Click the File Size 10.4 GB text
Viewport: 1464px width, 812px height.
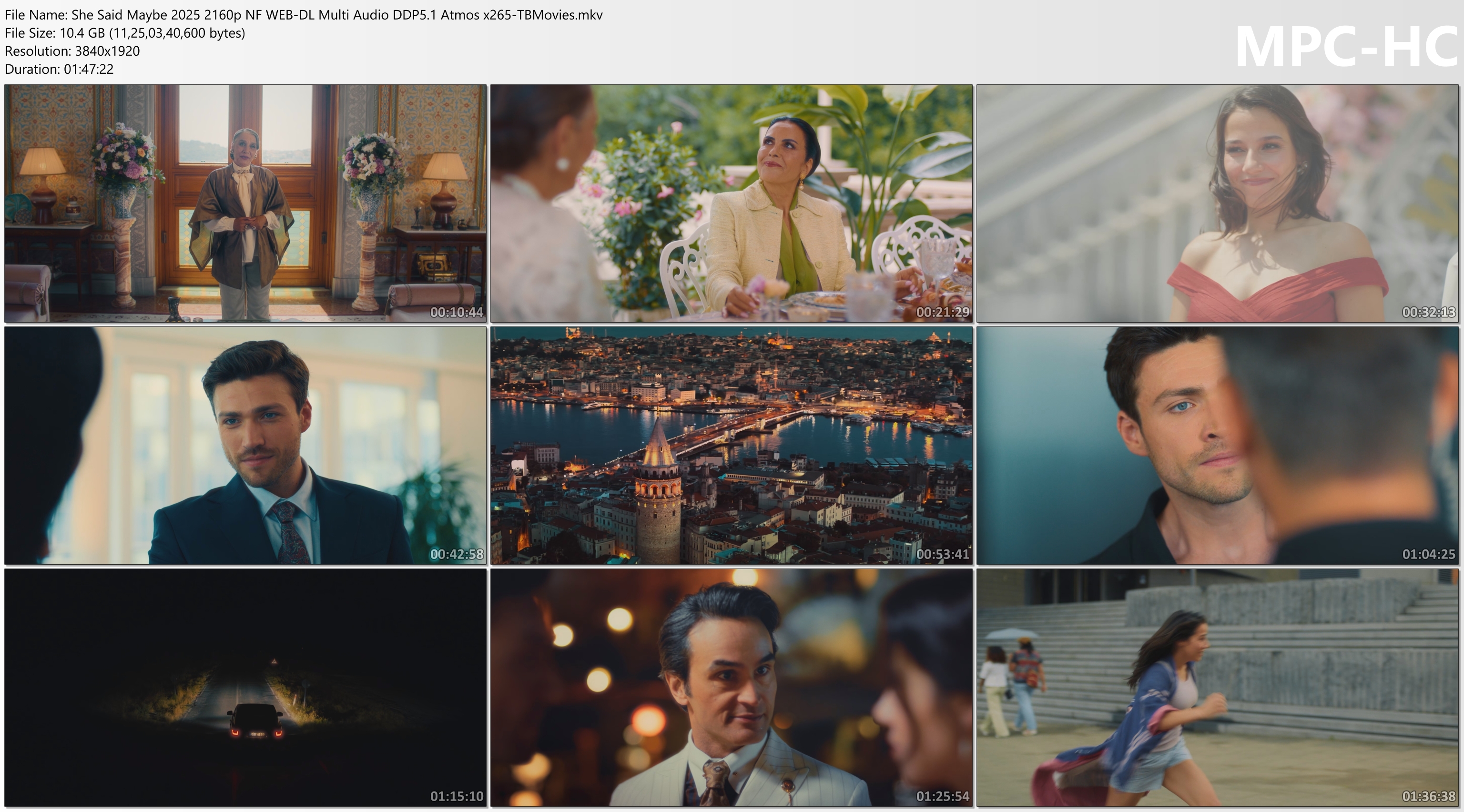coord(125,33)
